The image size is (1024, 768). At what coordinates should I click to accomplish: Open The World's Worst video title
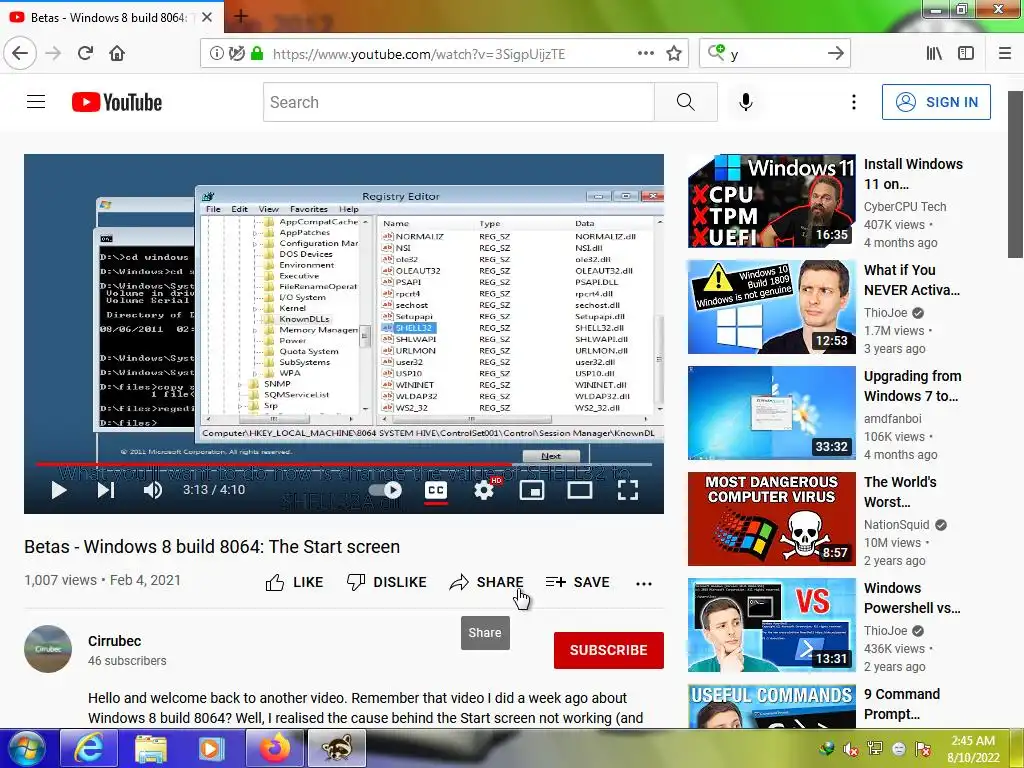pyautogui.click(x=900, y=492)
